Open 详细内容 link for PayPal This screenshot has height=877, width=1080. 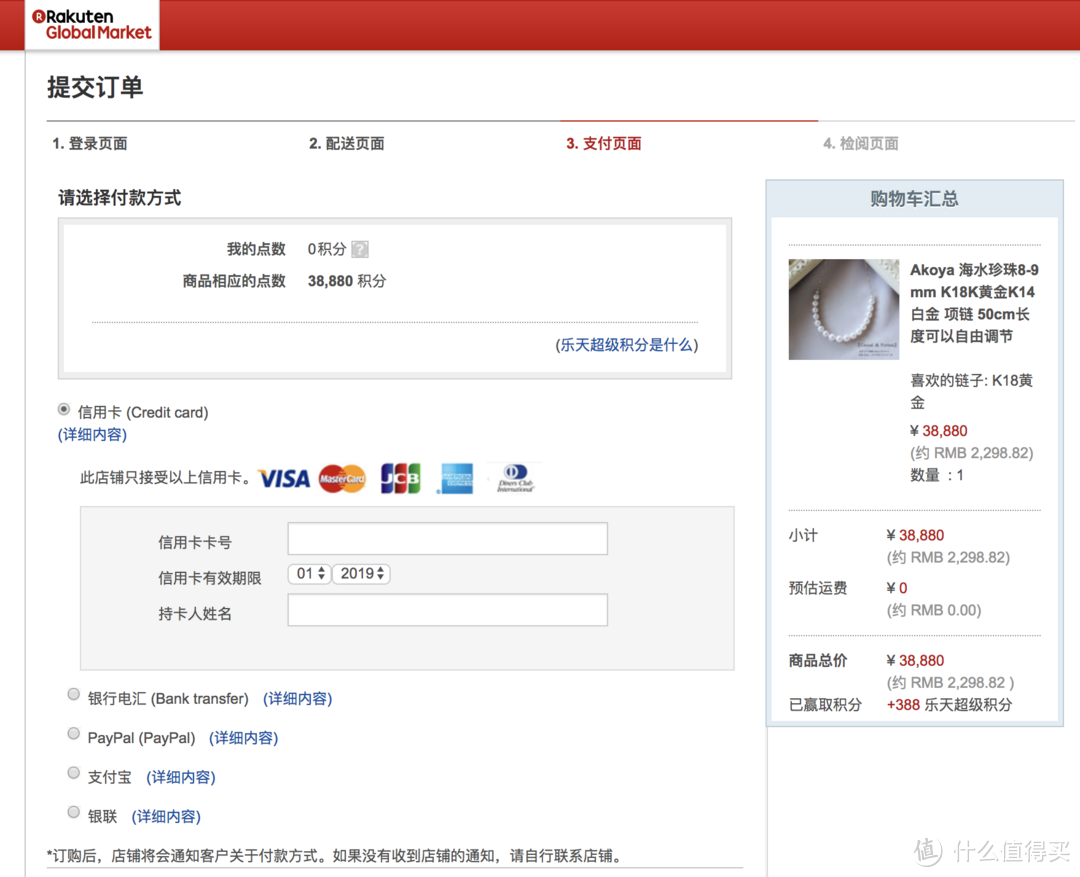244,738
